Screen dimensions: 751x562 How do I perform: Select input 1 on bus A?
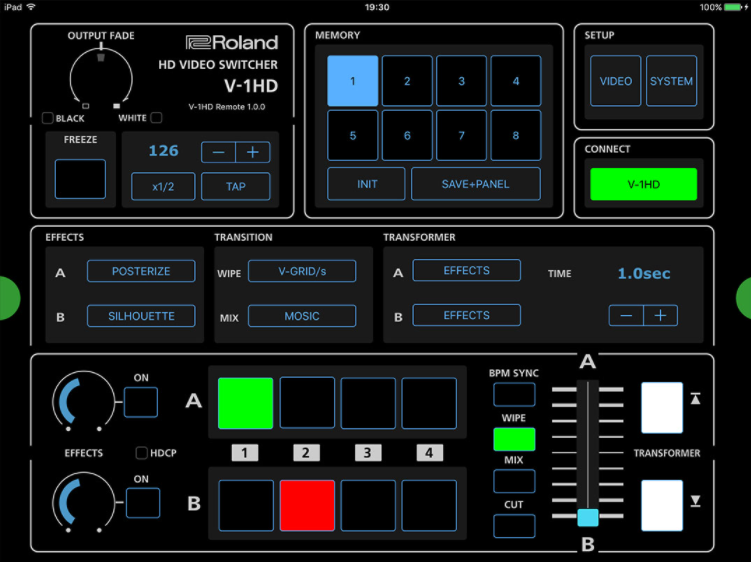(246, 403)
